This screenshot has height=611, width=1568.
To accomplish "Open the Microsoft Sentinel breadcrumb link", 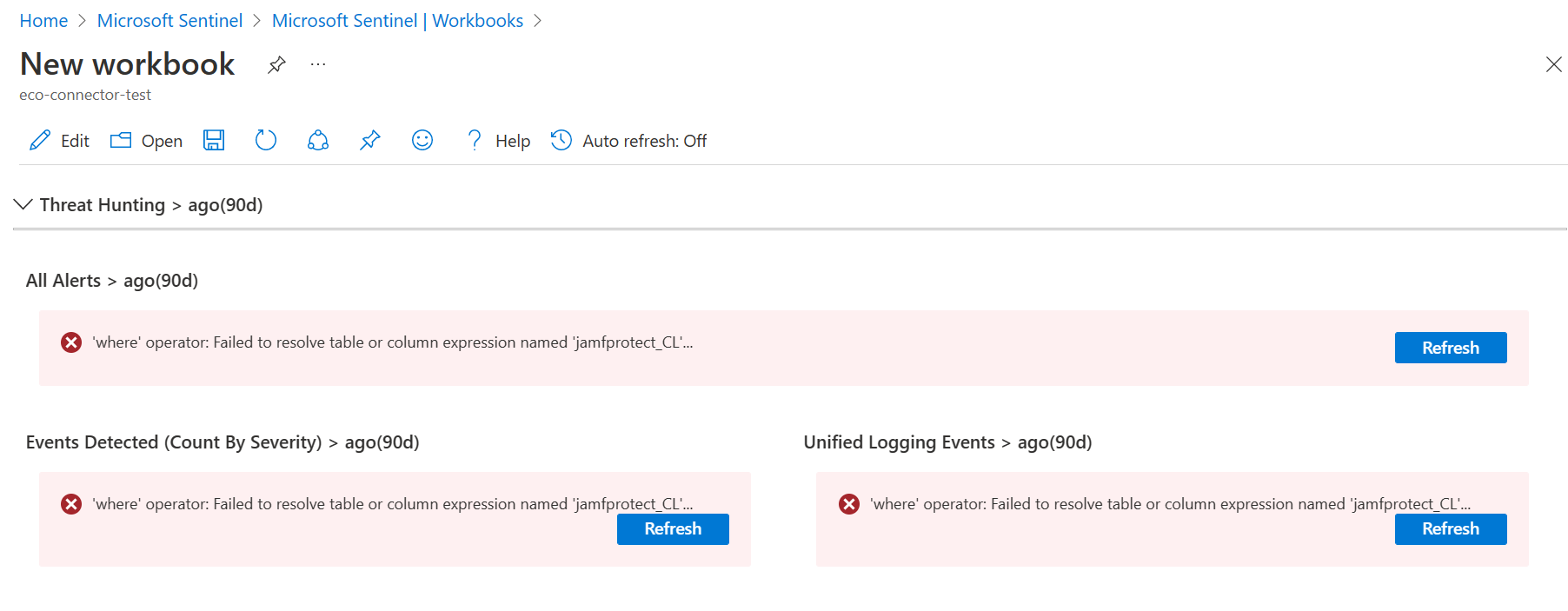I will pyautogui.click(x=169, y=21).
